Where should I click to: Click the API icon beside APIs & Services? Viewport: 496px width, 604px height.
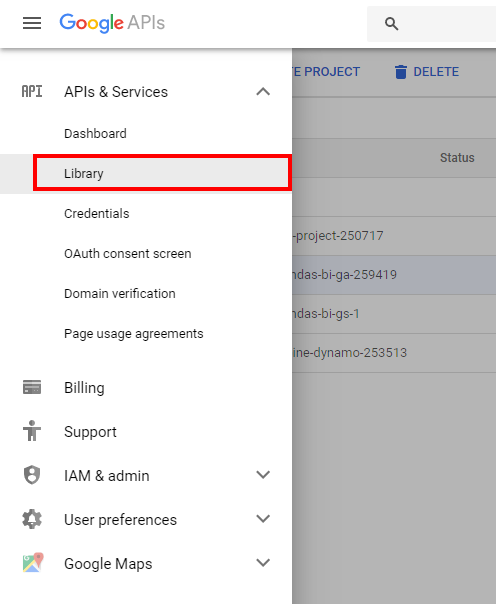point(32,92)
